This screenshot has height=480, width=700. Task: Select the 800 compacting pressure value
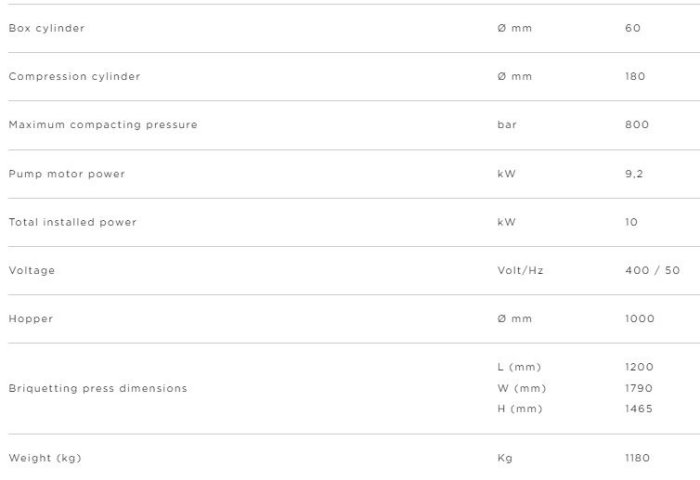coord(637,125)
